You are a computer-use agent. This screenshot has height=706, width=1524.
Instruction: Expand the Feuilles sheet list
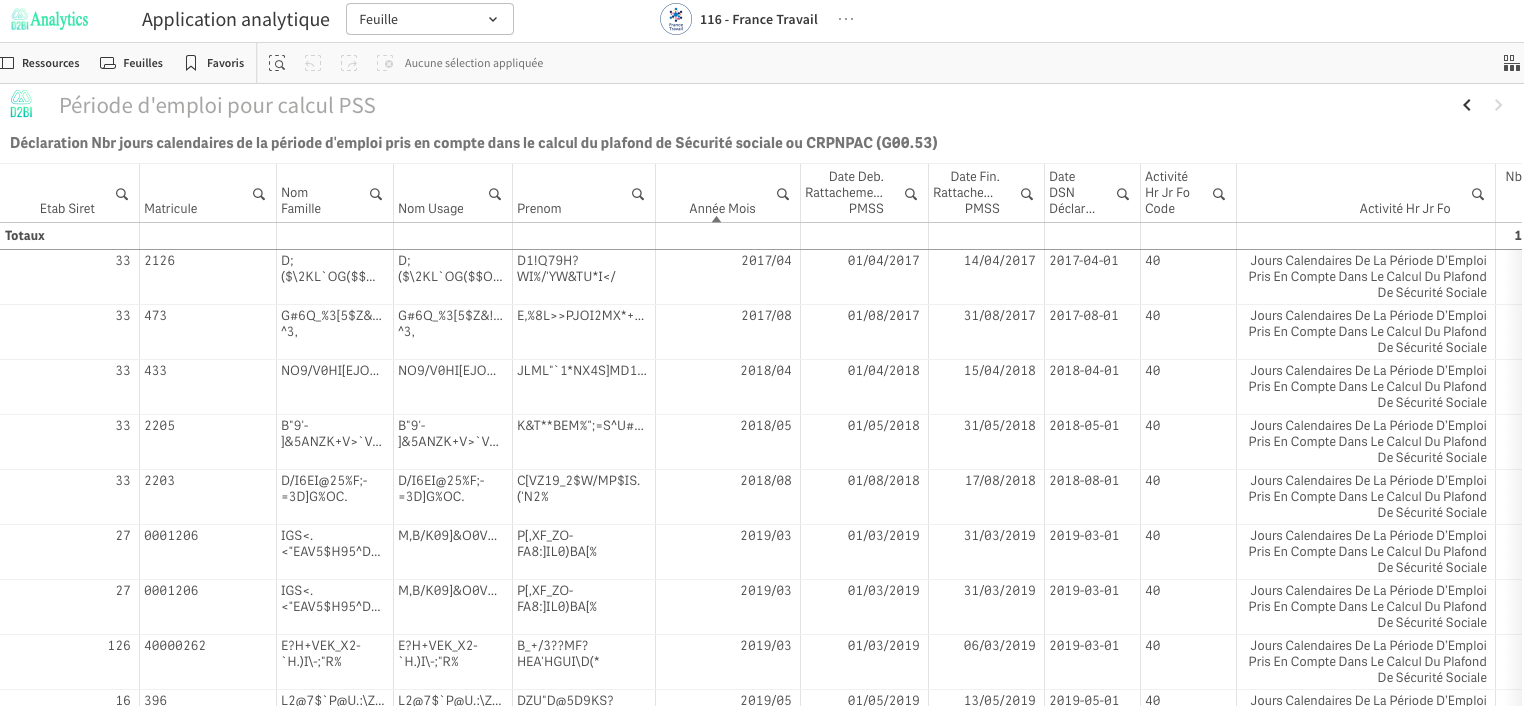[x=132, y=63]
